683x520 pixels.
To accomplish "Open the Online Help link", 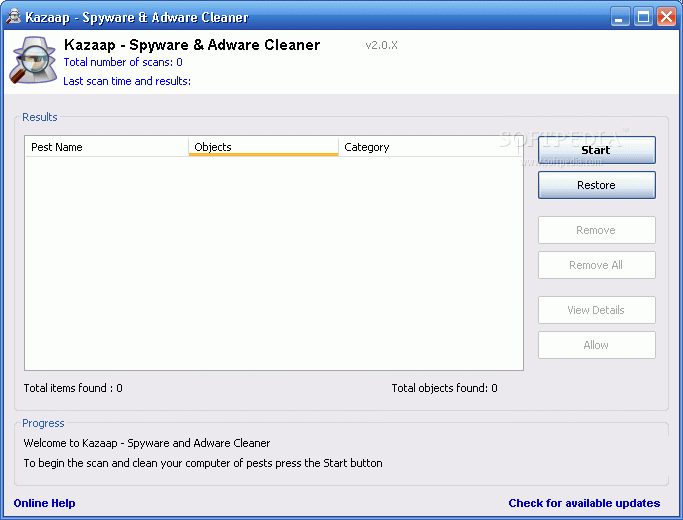I will point(44,503).
